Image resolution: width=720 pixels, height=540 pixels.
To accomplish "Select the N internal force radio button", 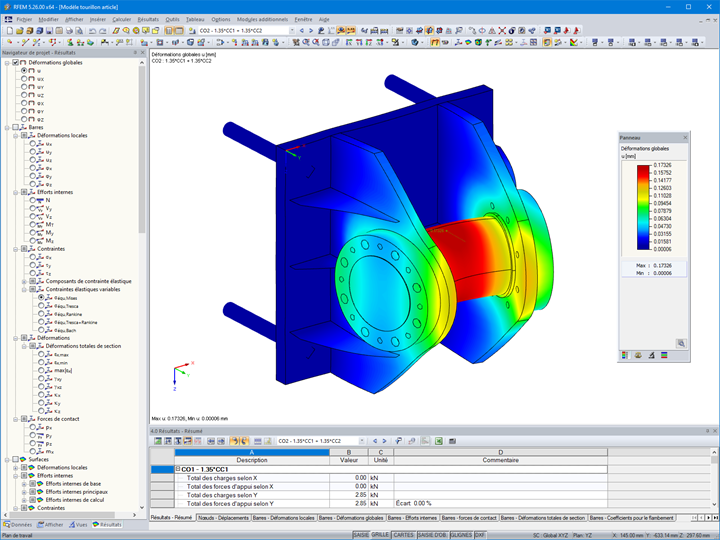I will click(33, 200).
